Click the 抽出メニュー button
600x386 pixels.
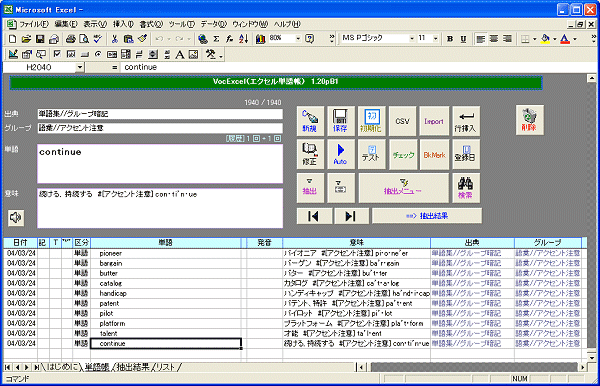pyautogui.click(x=403, y=187)
